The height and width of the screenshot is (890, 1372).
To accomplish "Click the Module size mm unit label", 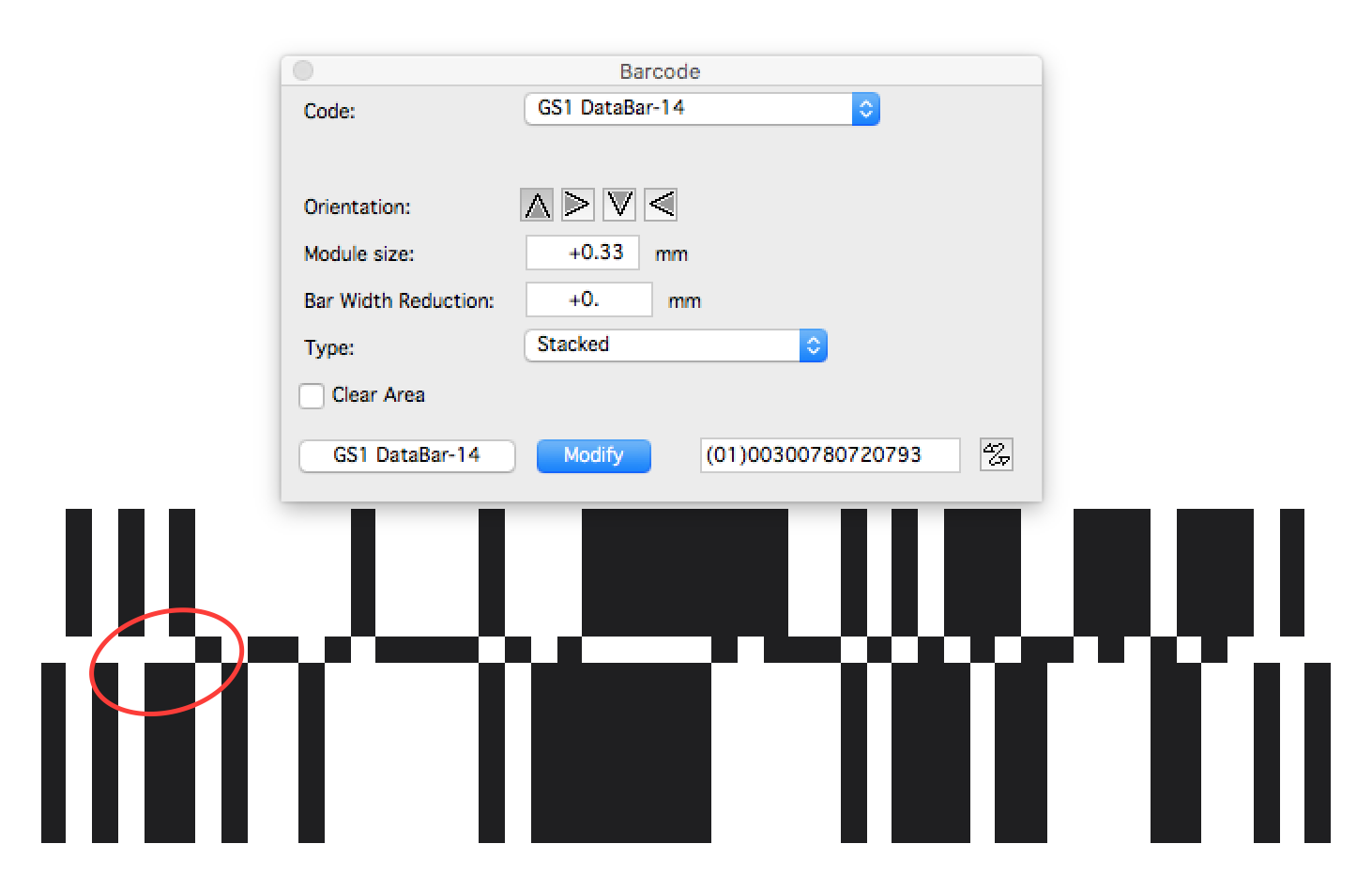I will click(x=672, y=253).
